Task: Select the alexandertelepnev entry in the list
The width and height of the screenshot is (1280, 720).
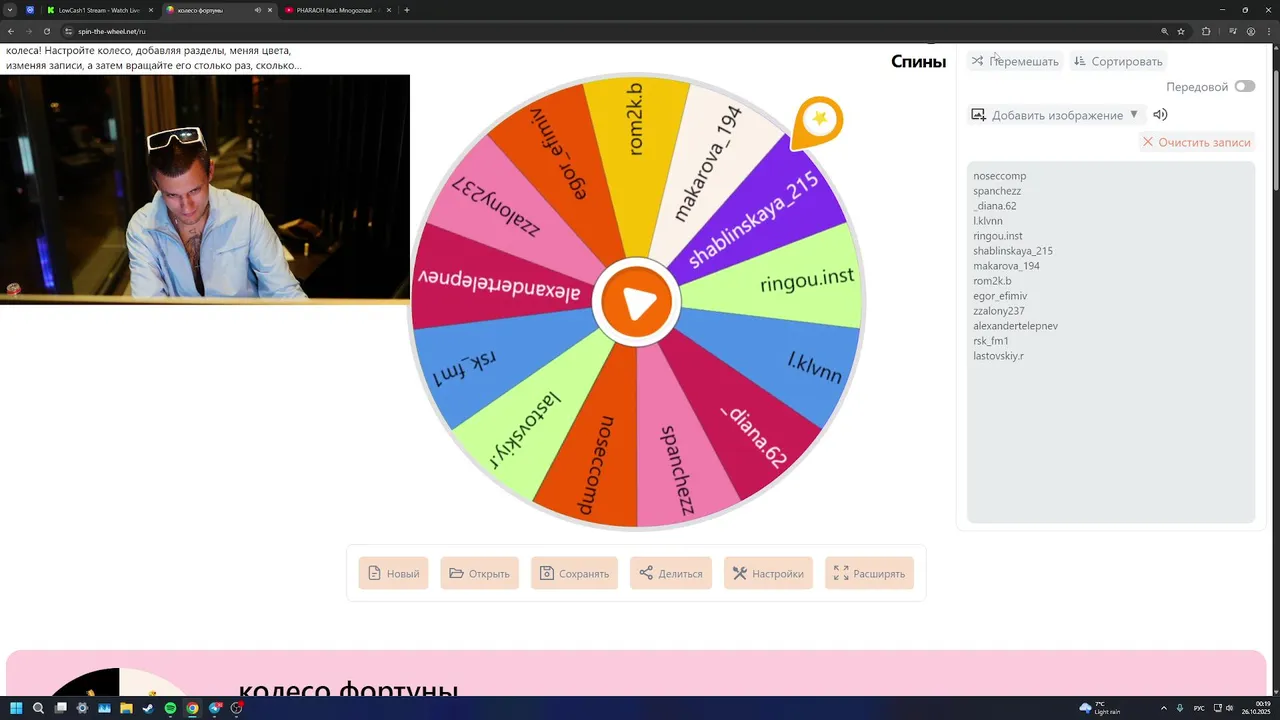Action: click(x=1015, y=326)
